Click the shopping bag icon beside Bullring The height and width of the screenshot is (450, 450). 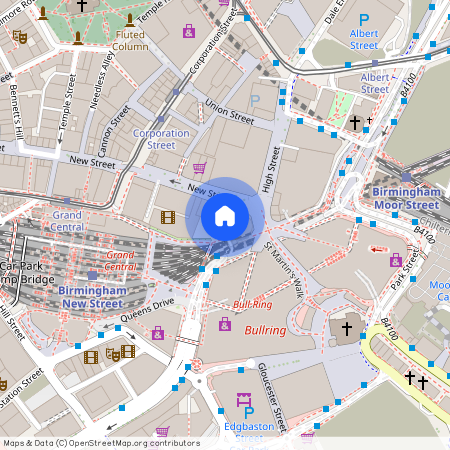click(225, 324)
